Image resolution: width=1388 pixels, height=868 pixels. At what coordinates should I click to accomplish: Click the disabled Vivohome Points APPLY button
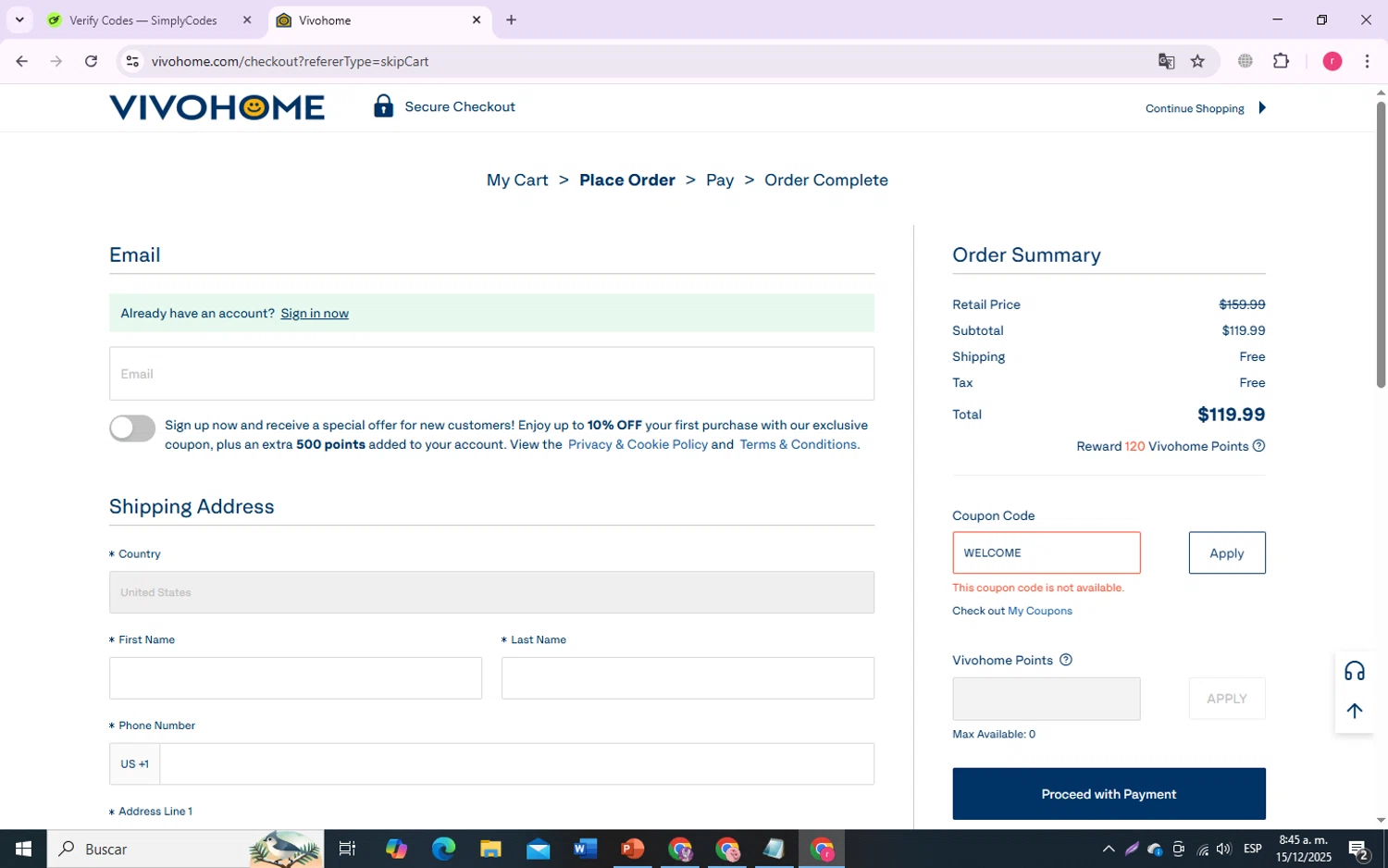[x=1227, y=699]
